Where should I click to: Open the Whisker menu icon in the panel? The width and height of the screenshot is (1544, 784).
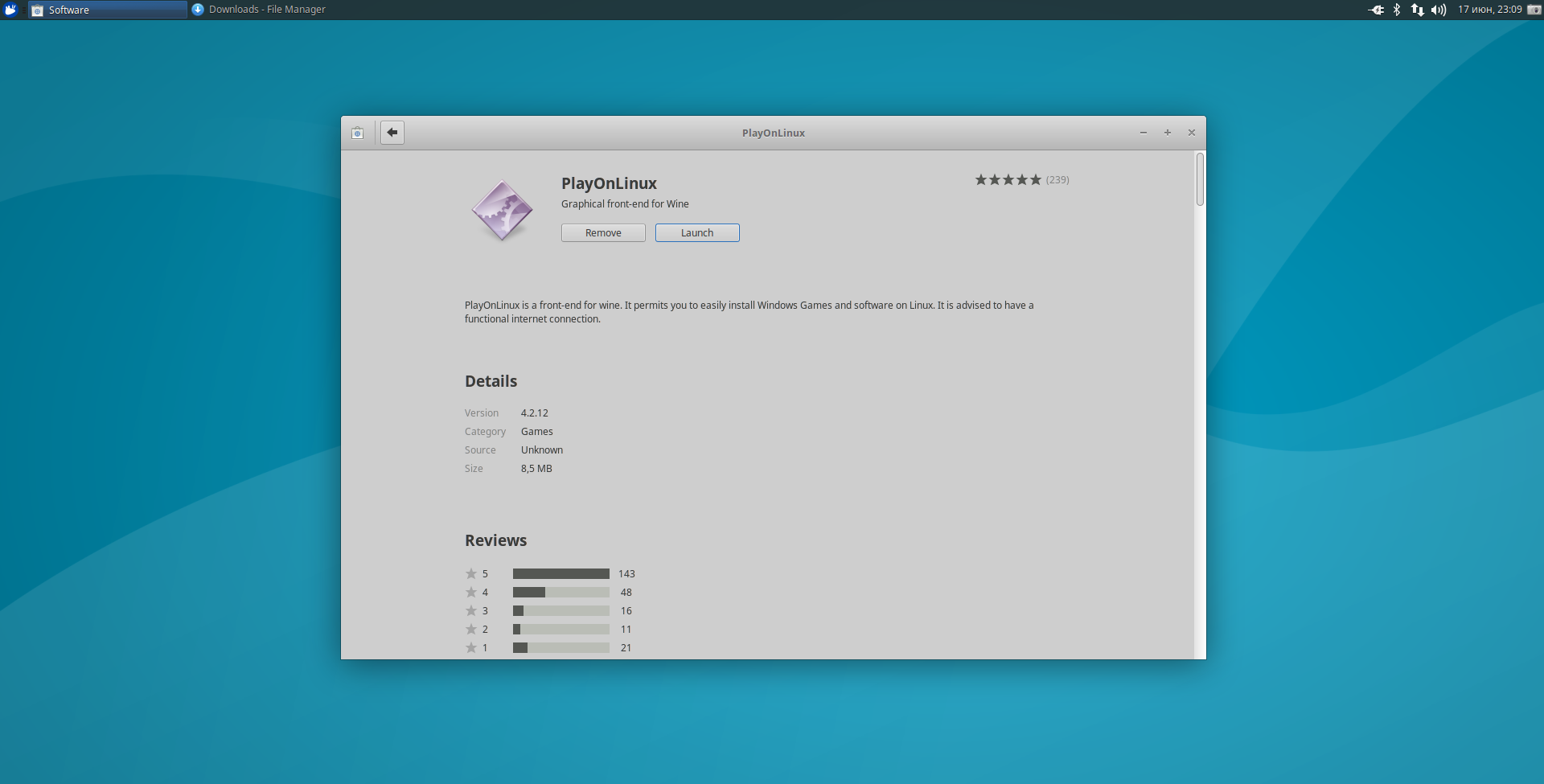[x=10, y=10]
